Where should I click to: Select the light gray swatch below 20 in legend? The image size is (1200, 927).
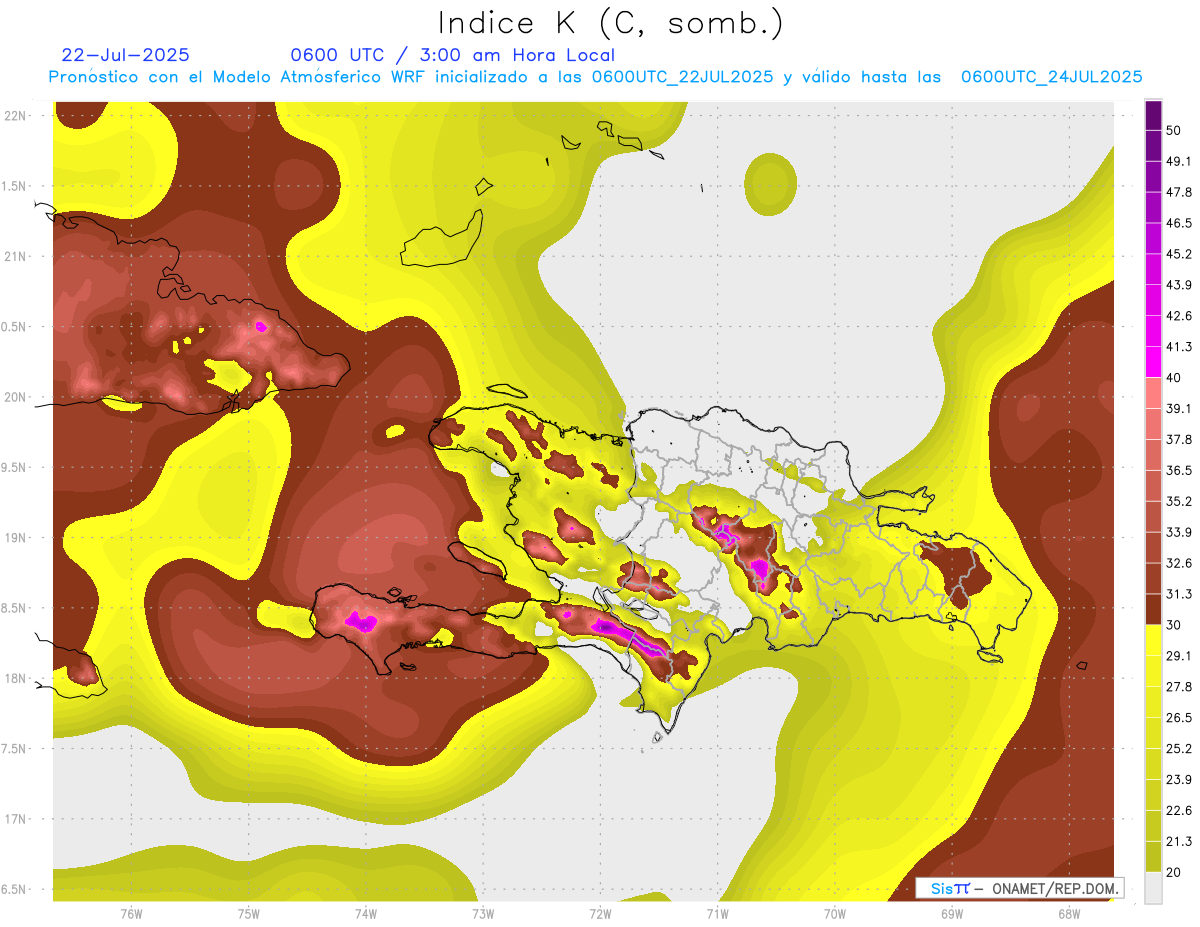pos(1153,887)
